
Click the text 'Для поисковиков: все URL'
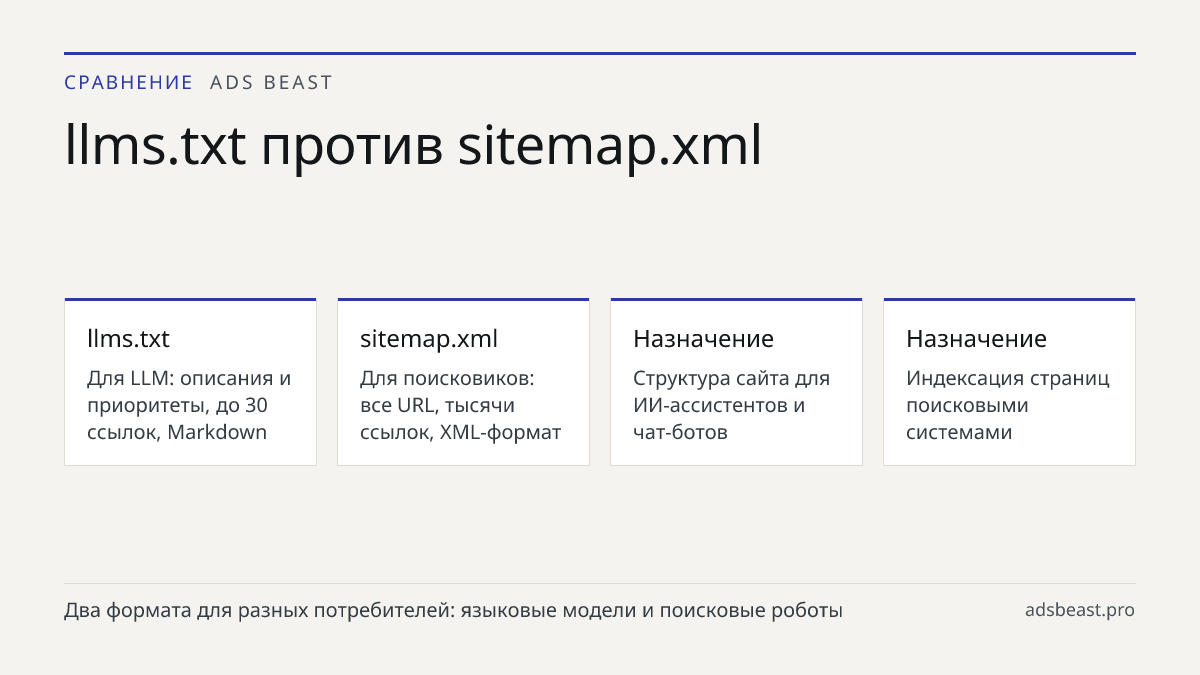(x=460, y=405)
